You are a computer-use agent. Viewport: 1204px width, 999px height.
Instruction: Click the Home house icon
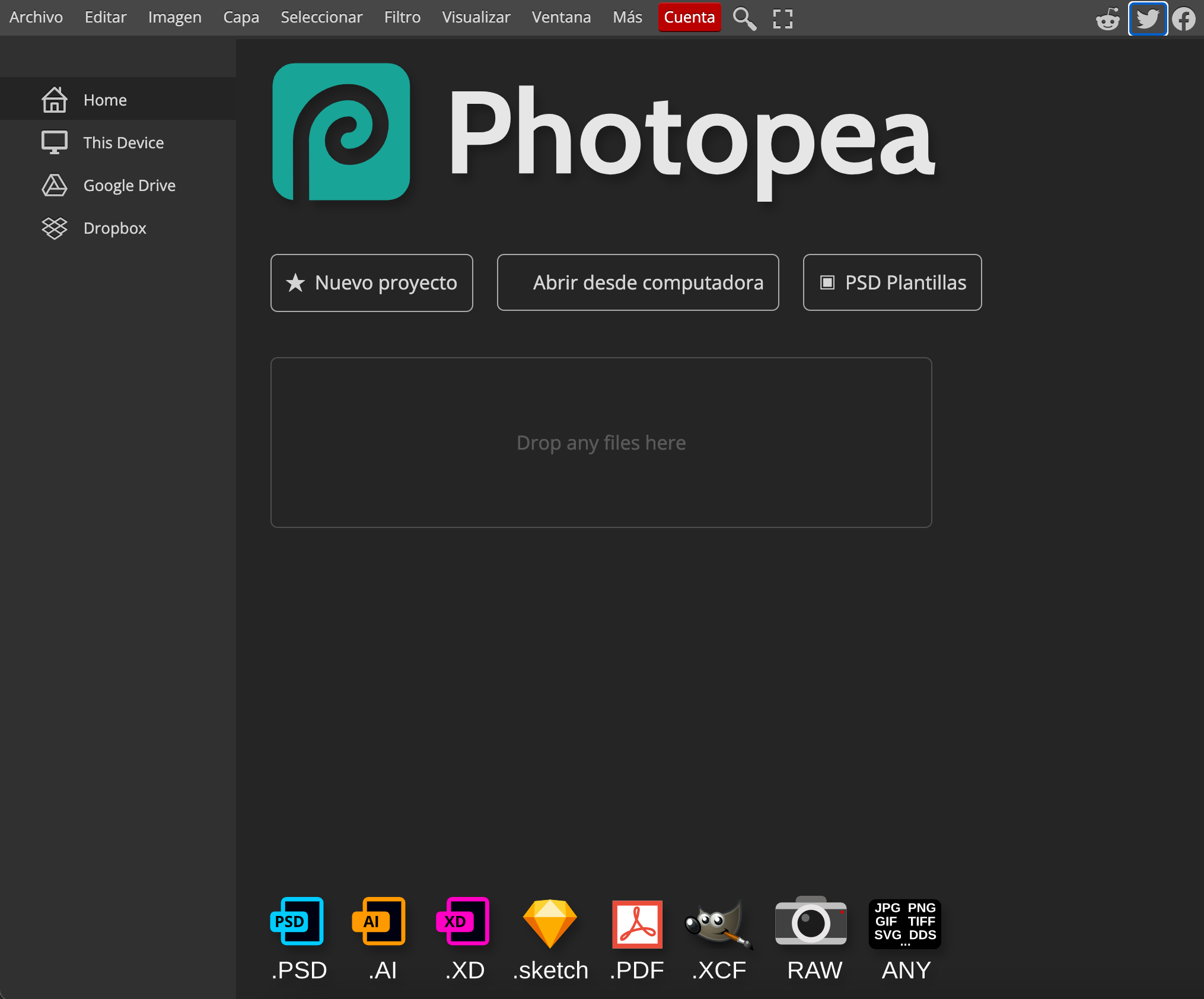(55, 100)
